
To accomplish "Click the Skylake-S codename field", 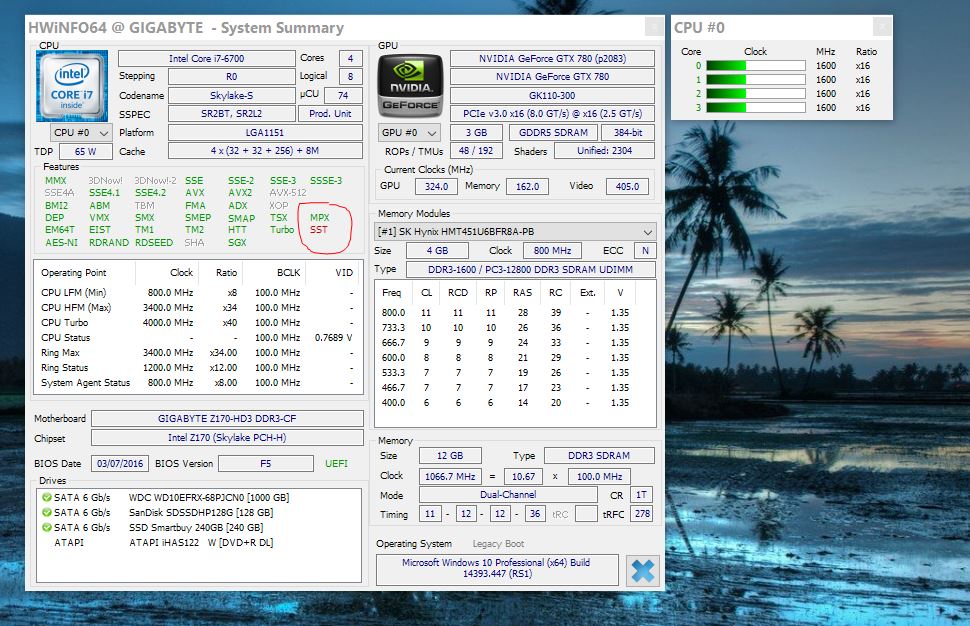I will 231,96.
